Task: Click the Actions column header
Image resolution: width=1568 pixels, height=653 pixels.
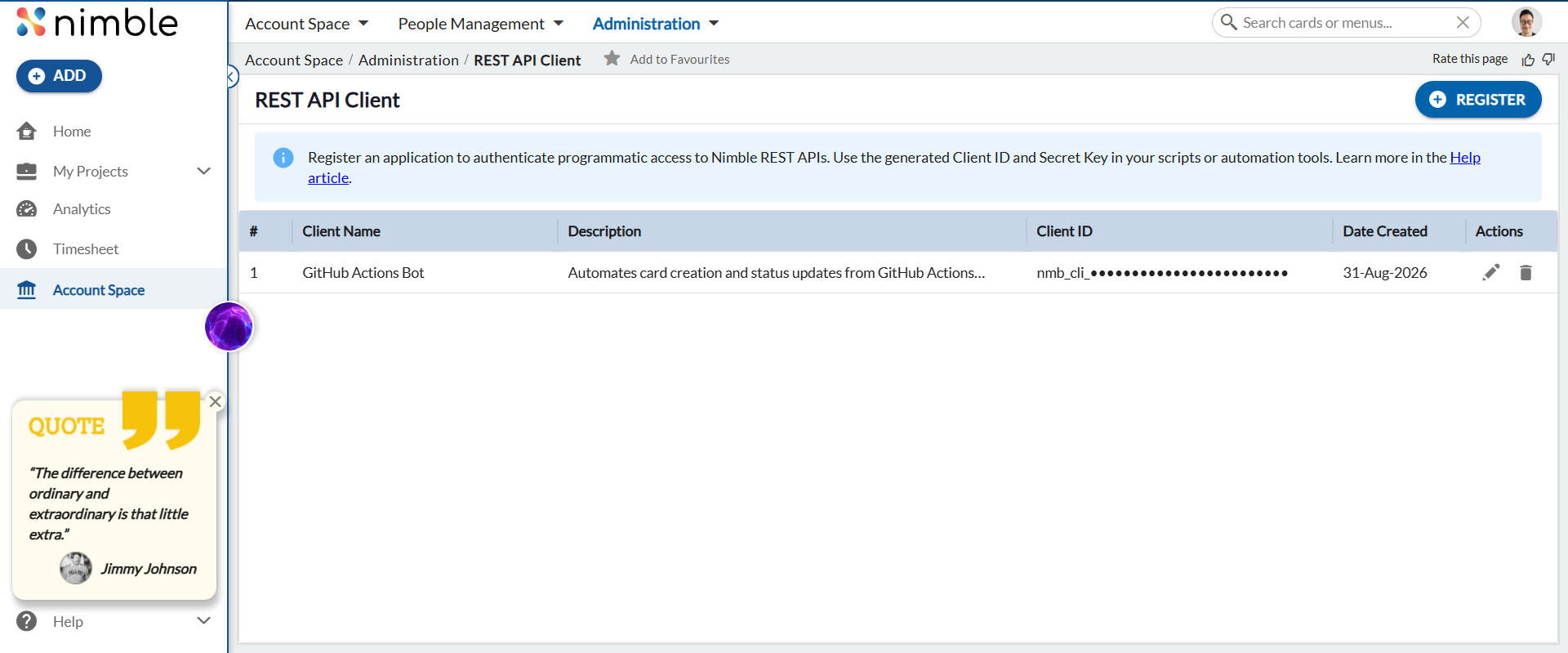Action: [1499, 231]
